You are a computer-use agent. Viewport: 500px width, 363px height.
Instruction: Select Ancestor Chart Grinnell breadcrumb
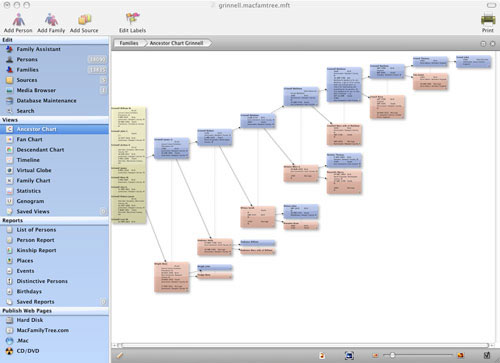coord(176,43)
